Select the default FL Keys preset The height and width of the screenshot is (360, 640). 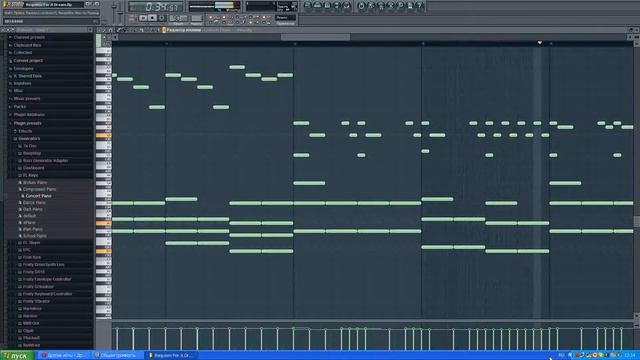[29, 216]
